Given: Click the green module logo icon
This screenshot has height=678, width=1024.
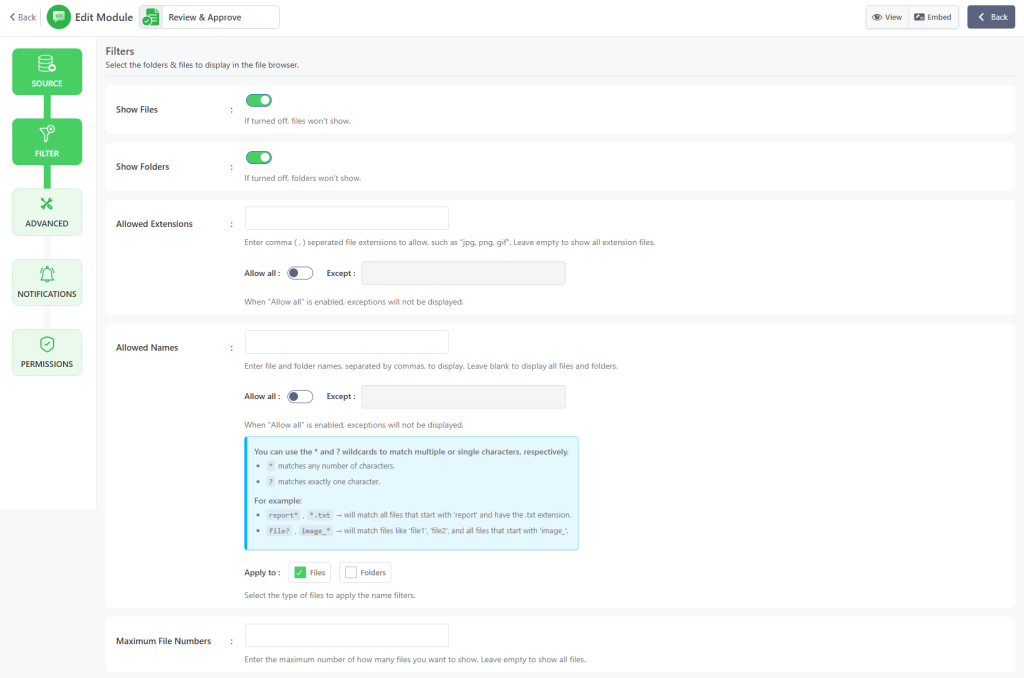Looking at the screenshot, I should click(59, 17).
